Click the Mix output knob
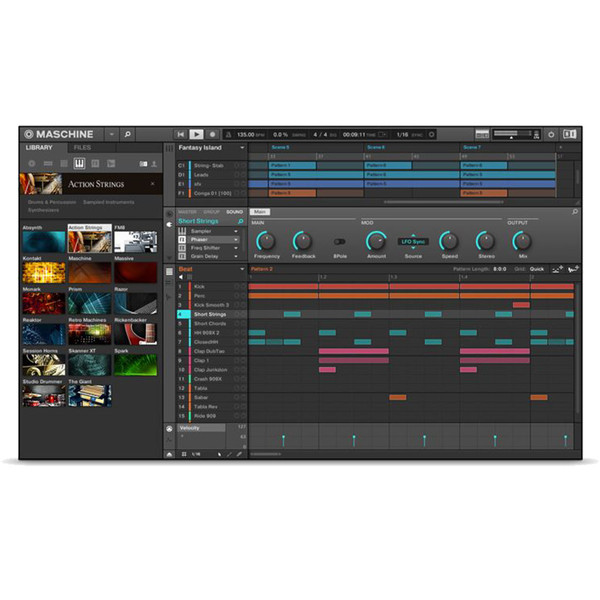Image resolution: width=600 pixels, height=600 pixels. pos(522,241)
